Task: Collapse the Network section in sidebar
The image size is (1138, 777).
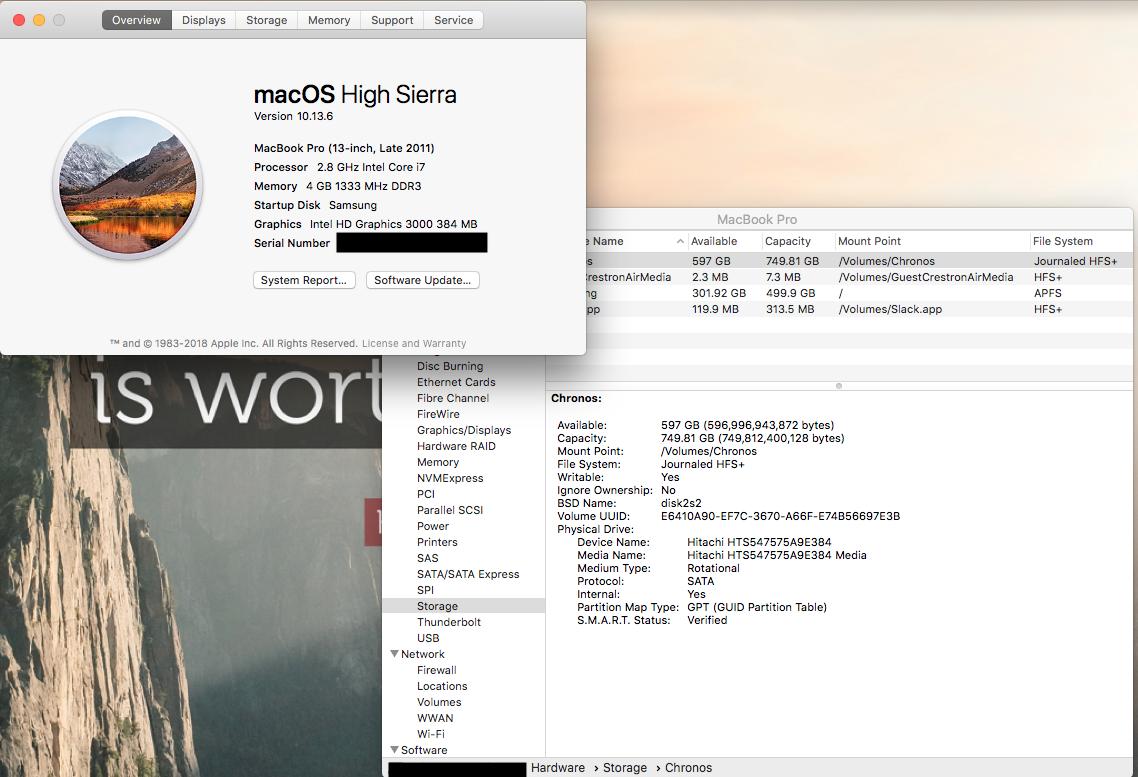Action: (x=394, y=654)
